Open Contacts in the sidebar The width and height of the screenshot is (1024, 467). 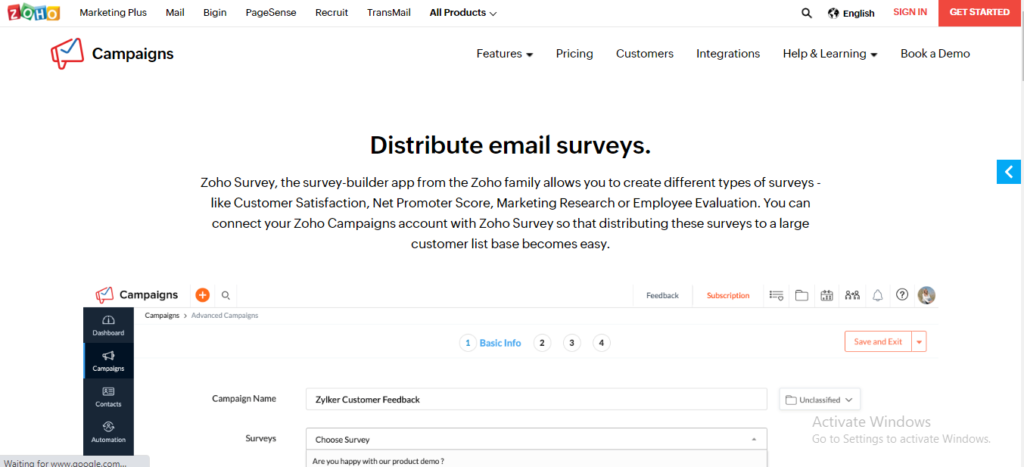pos(108,396)
